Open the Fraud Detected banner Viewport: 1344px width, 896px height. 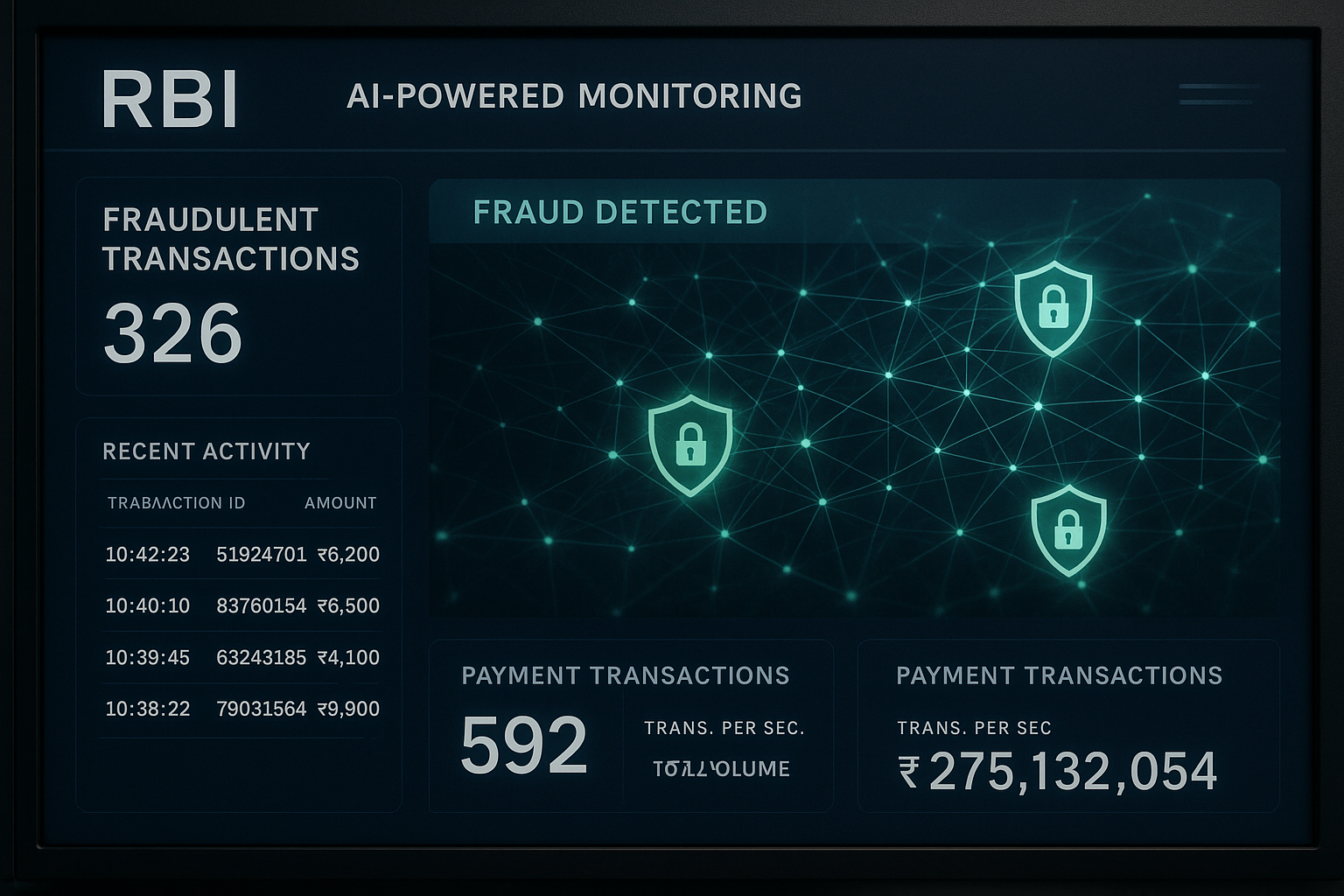[x=619, y=213]
